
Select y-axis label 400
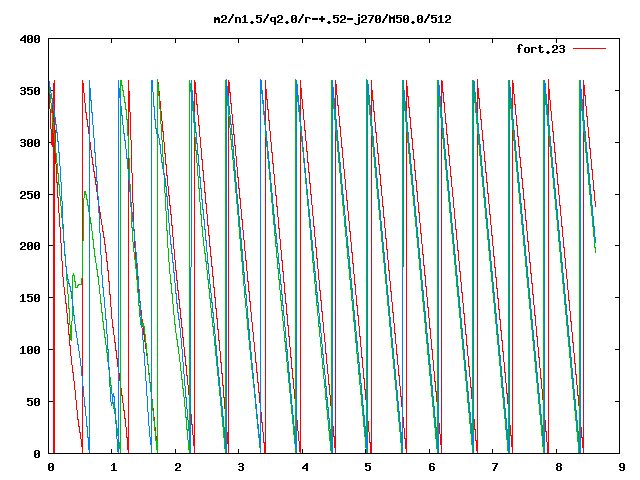(x=30, y=39)
